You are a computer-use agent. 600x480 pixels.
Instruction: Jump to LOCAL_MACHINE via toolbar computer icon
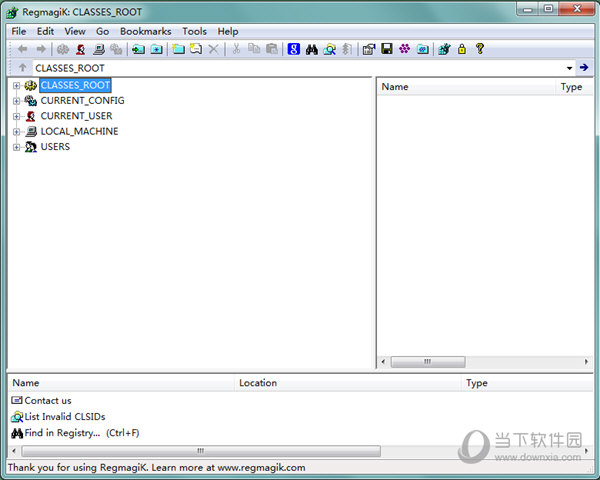click(99, 49)
